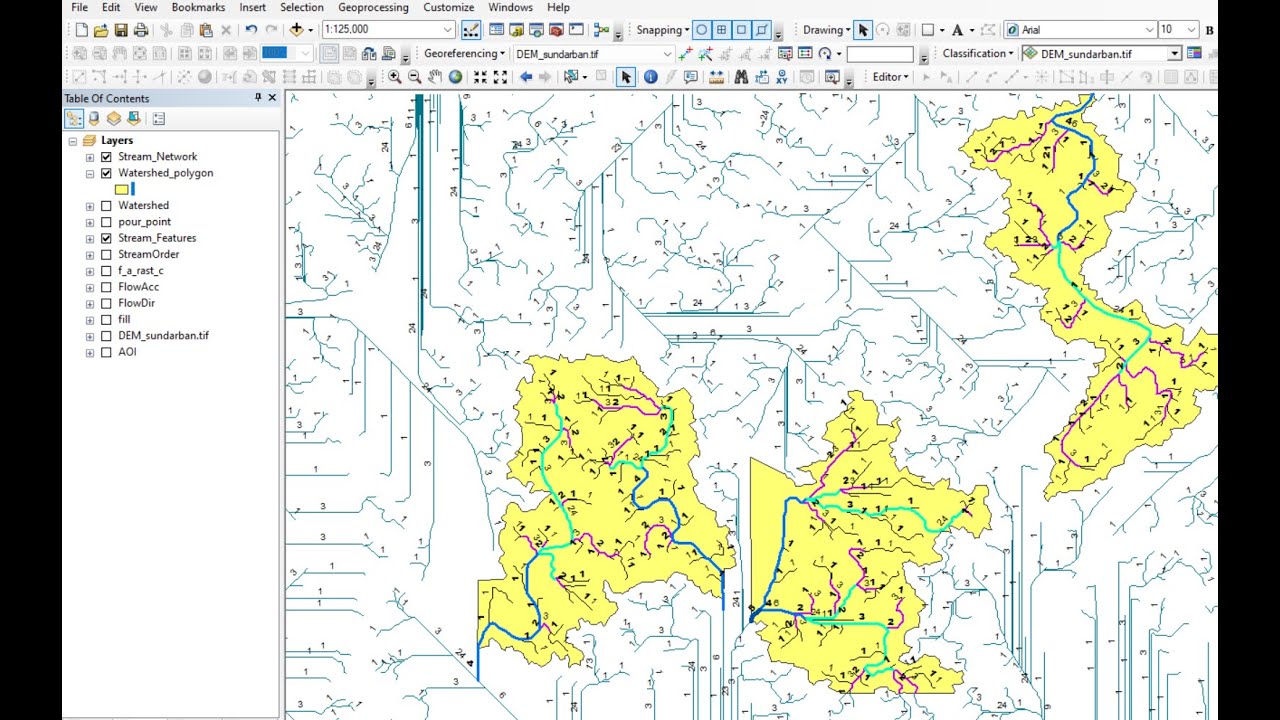This screenshot has width=1280, height=720.
Task: Select the Measure ruler tool
Action: coord(717,77)
